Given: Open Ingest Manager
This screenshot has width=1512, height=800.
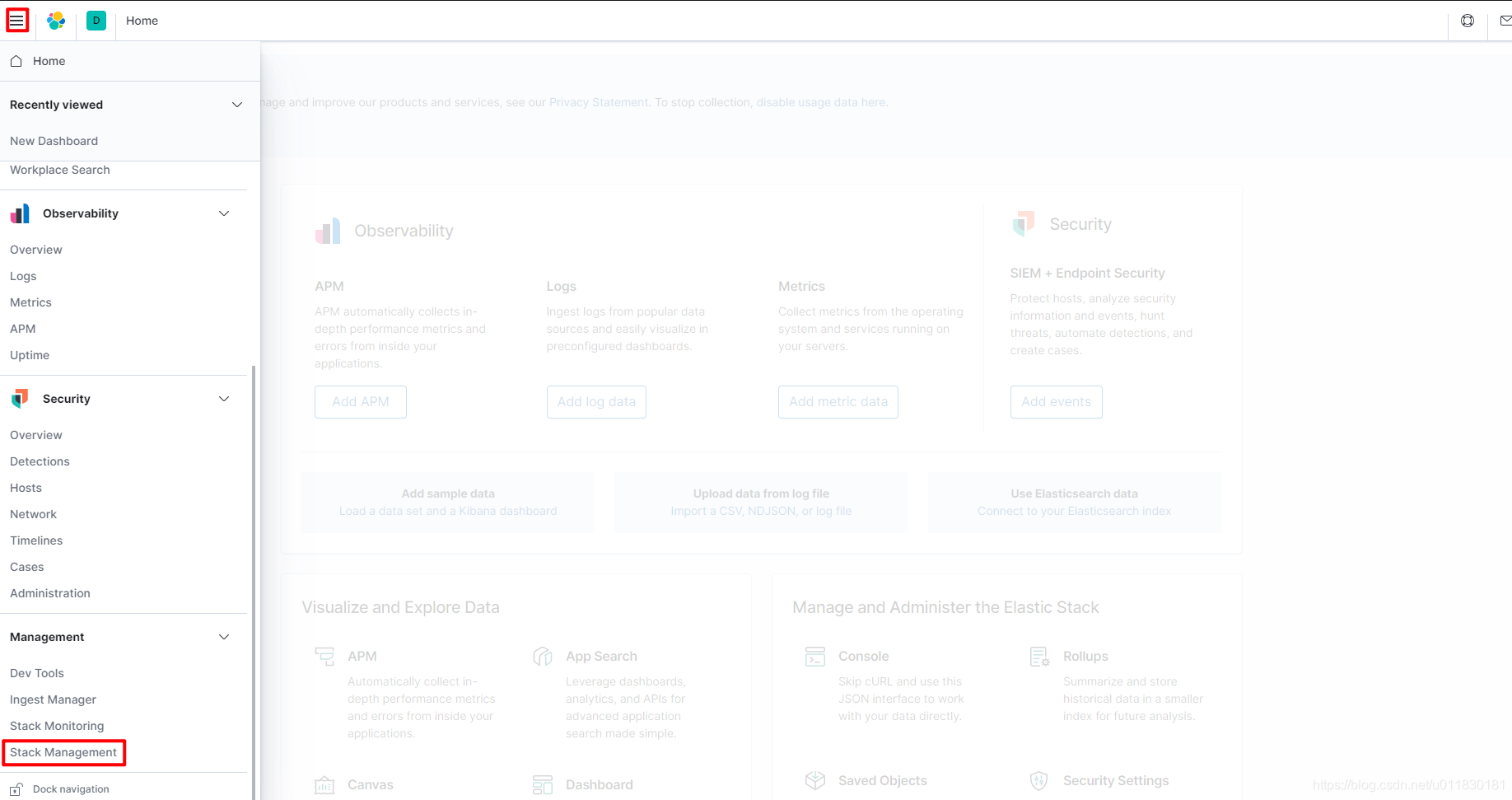Looking at the screenshot, I should [53, 699].
